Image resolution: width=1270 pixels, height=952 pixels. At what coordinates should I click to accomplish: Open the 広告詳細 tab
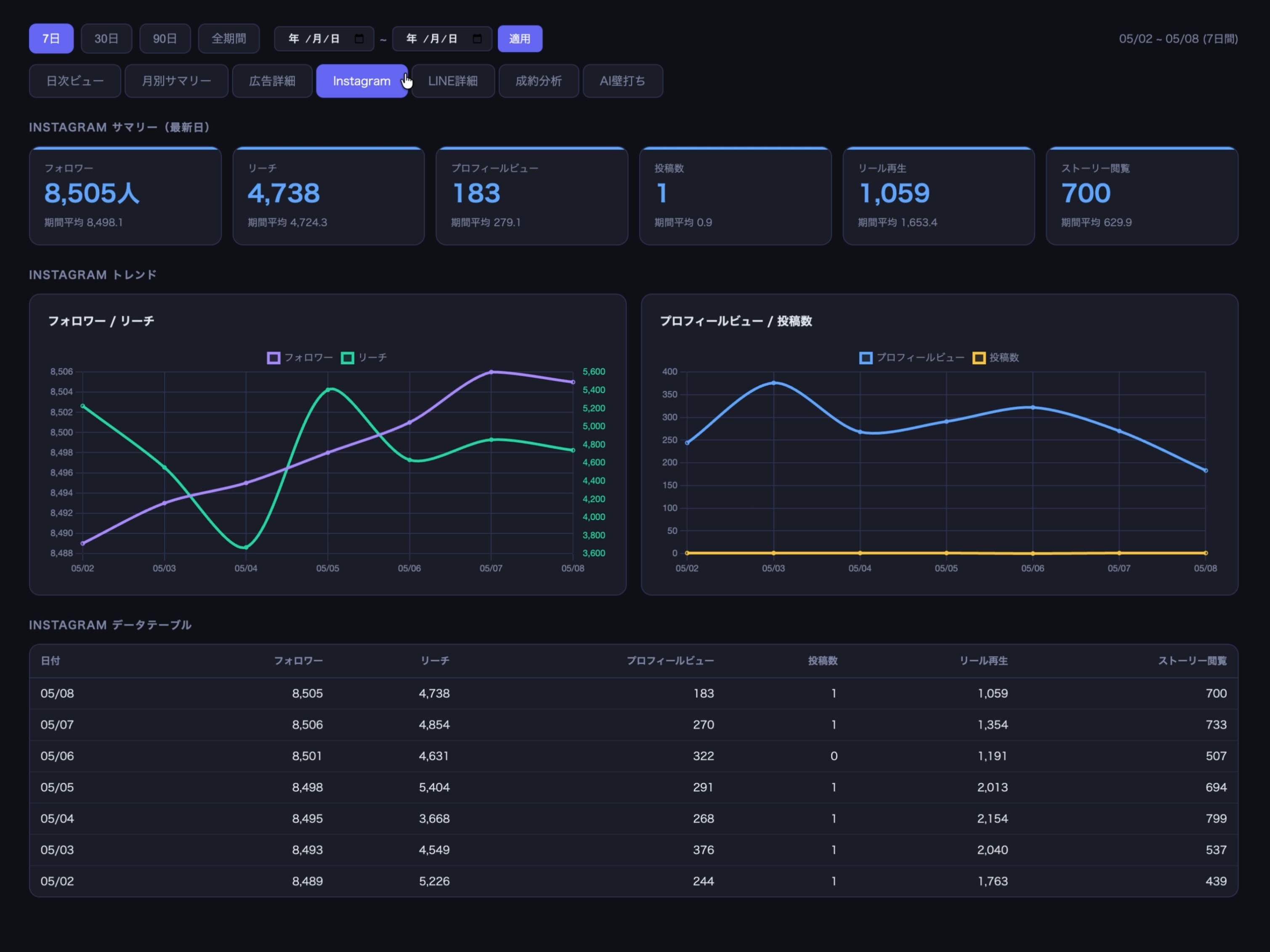(x=272, y=81)
